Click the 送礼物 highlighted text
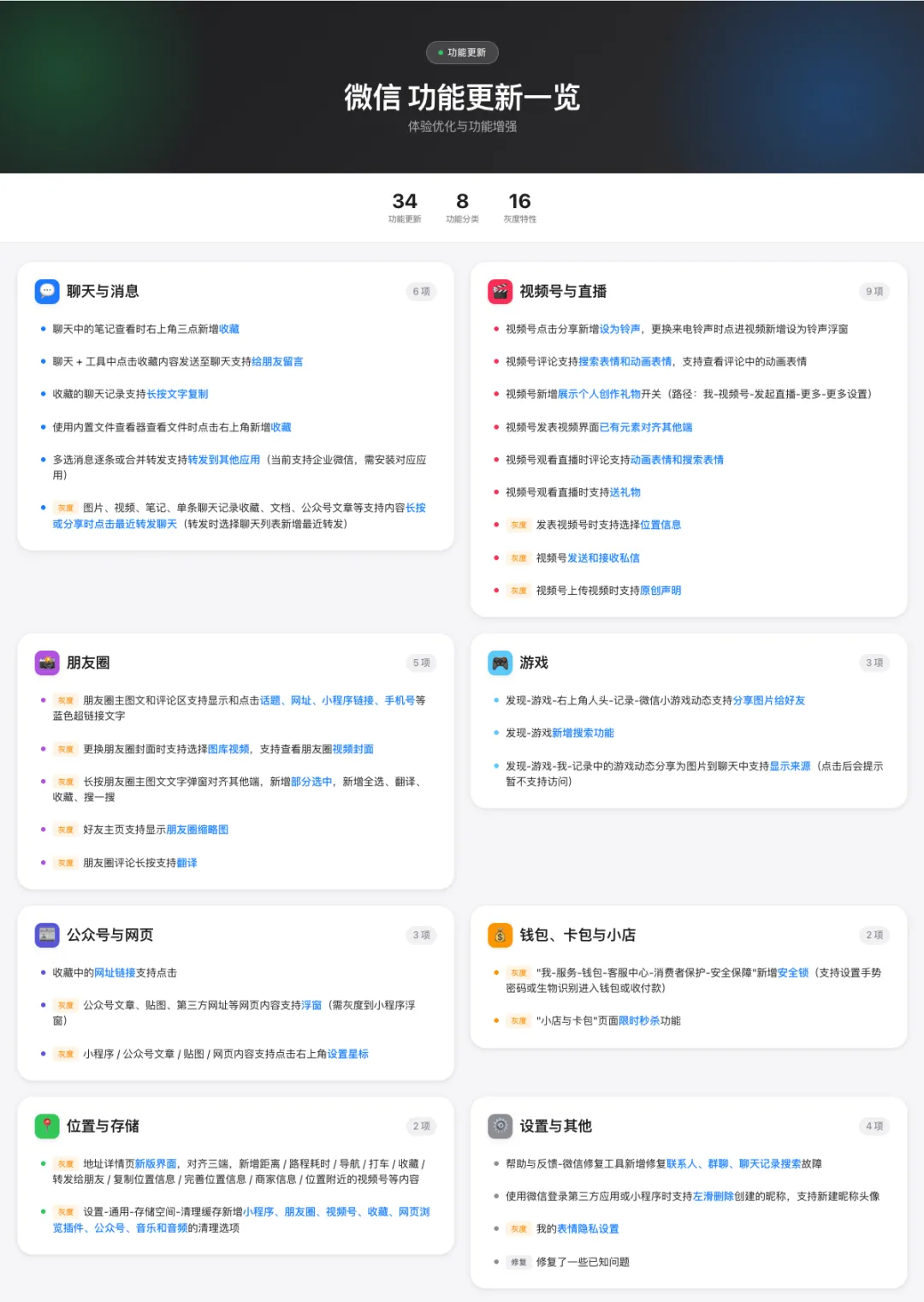The width and height of the screenshot is (924, 1302). (625, 492)
